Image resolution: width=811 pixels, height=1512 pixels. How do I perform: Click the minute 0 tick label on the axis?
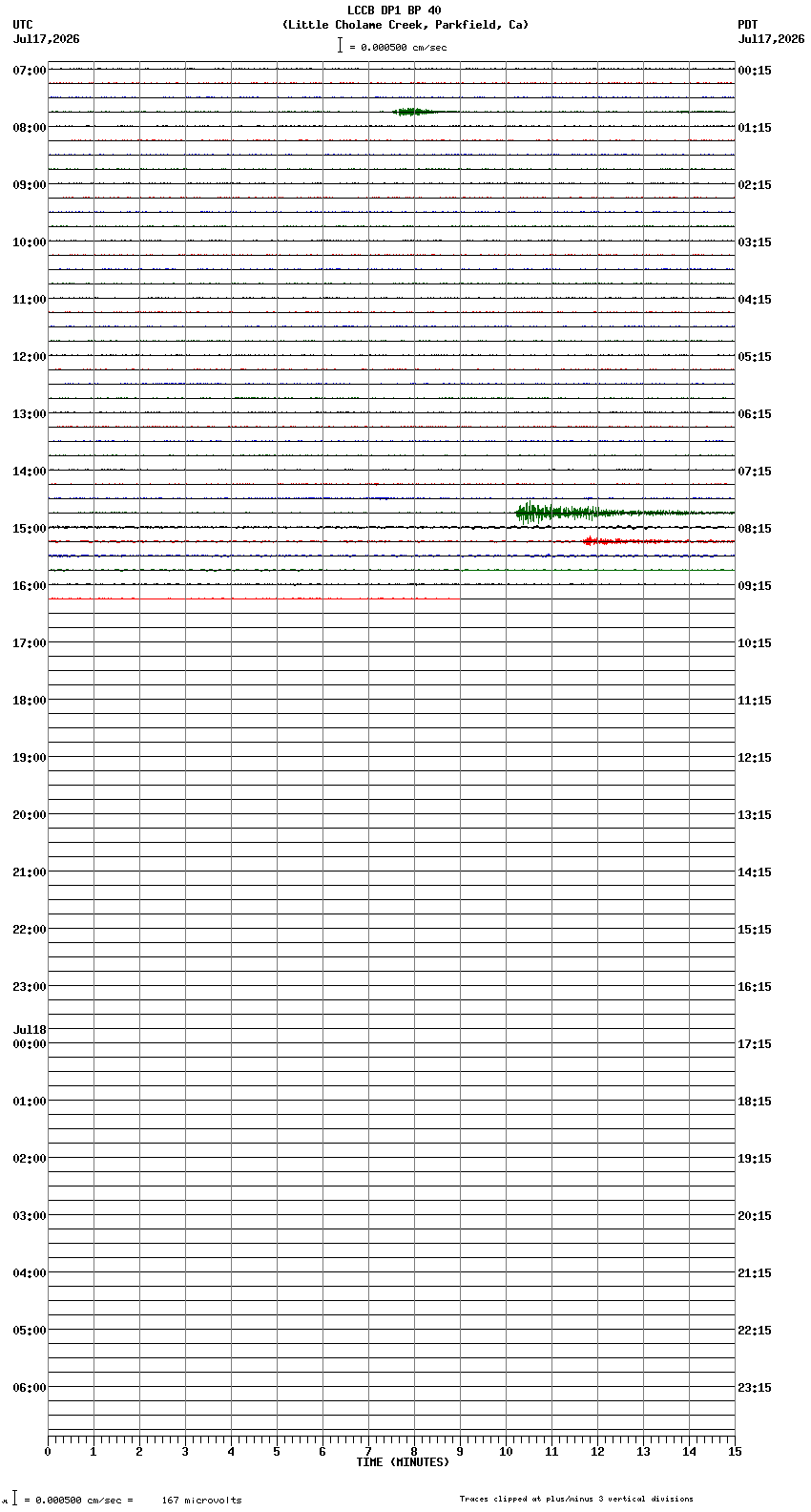48,1453
